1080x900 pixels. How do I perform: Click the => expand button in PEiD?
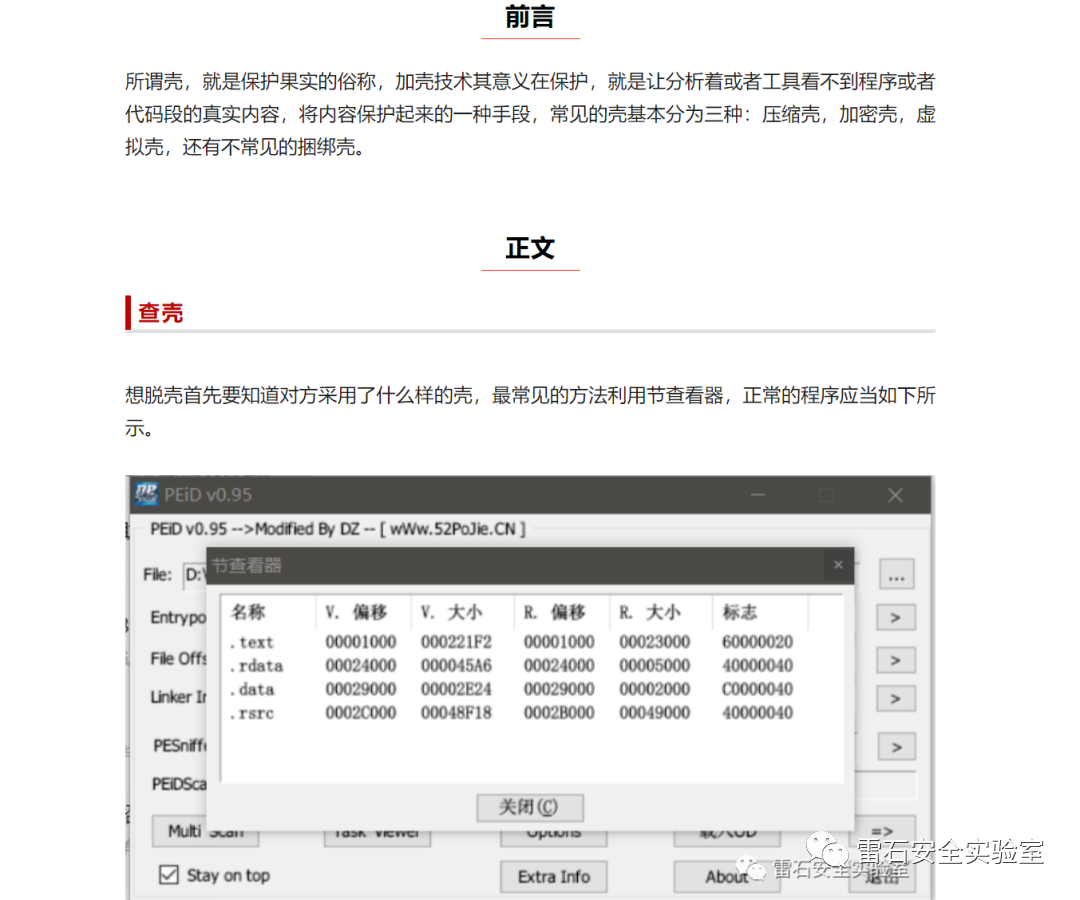tap(884, 830)
